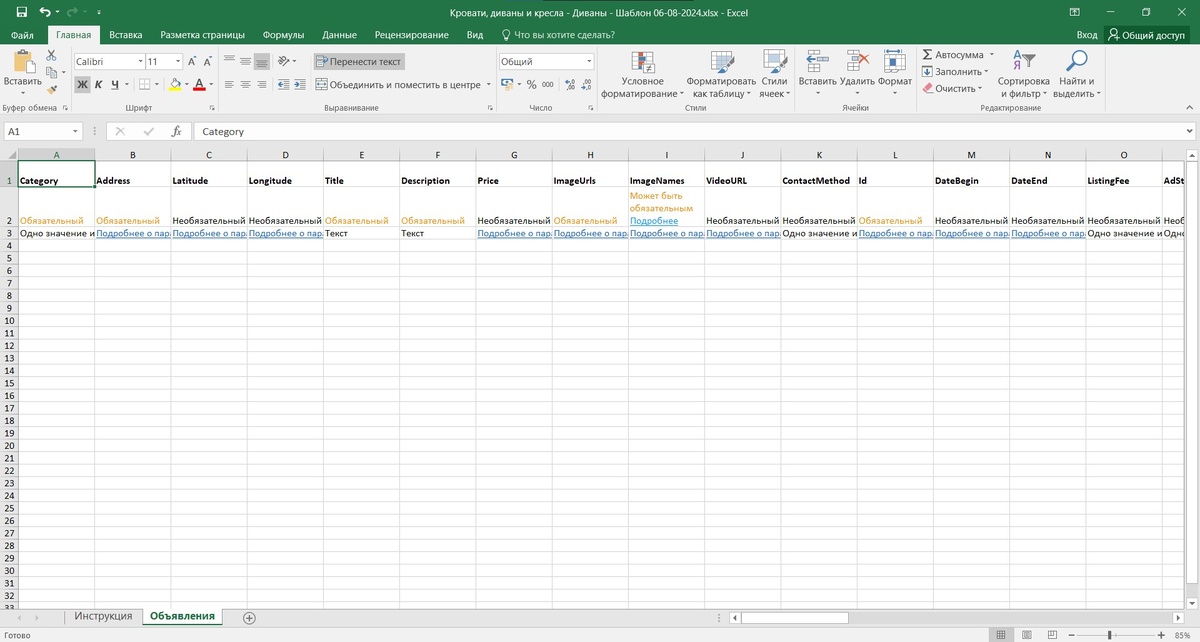Center text horizontally in the cell
Image resolution: width=1200 pixels, height=642 pixels.
click(x=245, y=85)
